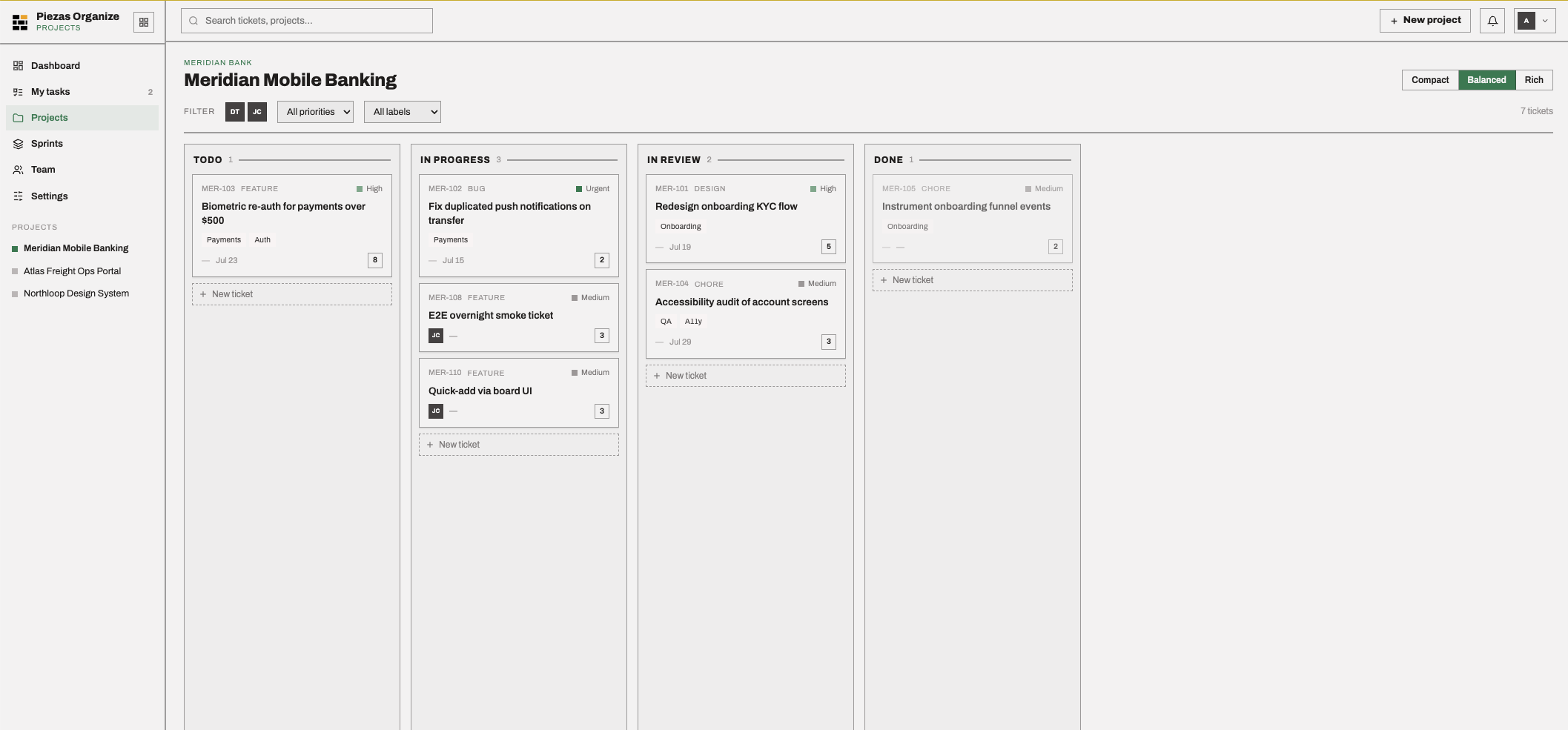Click green marker beside Meridian Mobile Banking
This screenshot has width=1568, height=730.
[15, 249]
